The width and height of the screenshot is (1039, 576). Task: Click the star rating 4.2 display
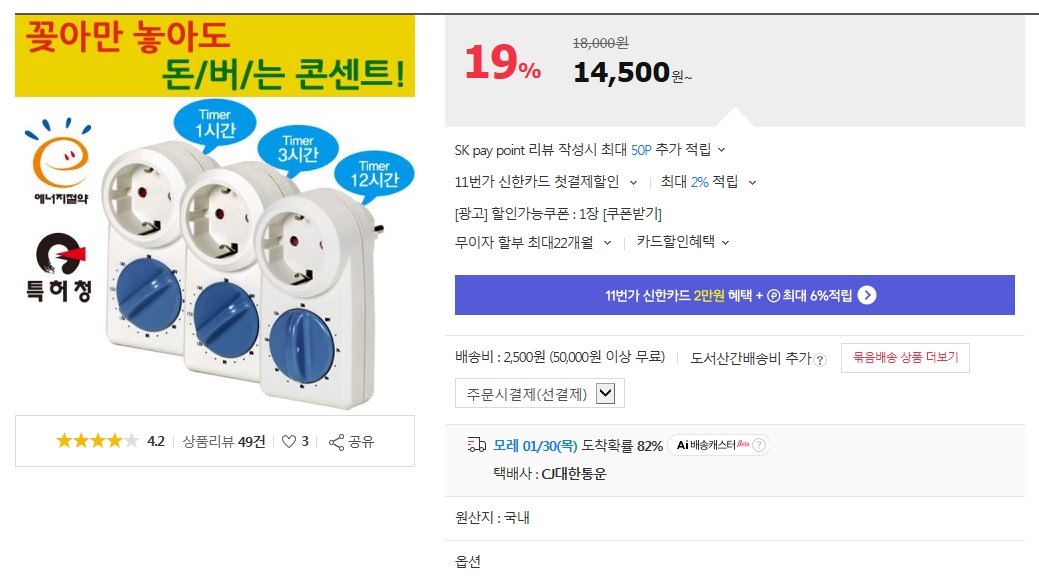point(110,441)
